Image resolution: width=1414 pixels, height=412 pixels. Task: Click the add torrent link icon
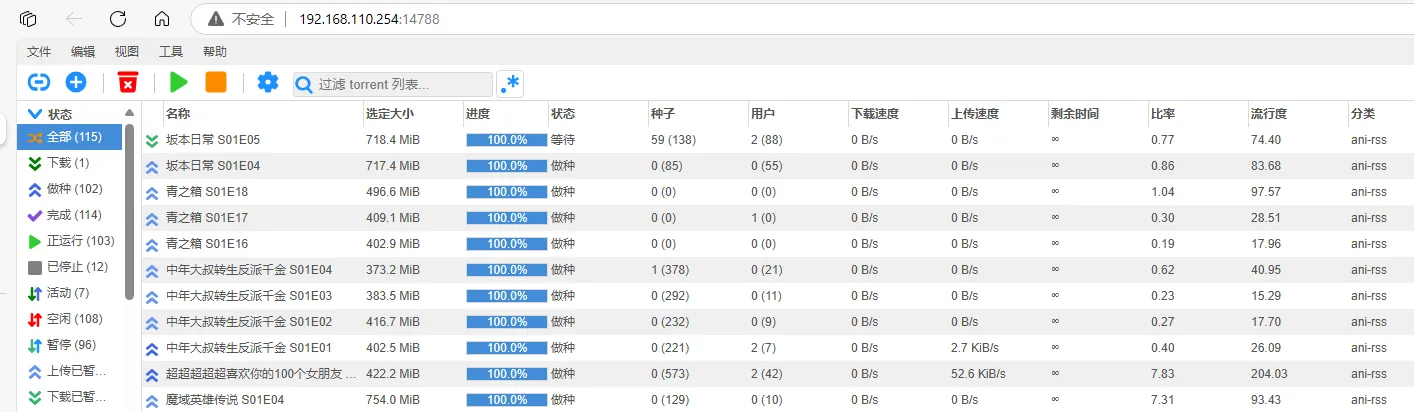pos(39,83)
